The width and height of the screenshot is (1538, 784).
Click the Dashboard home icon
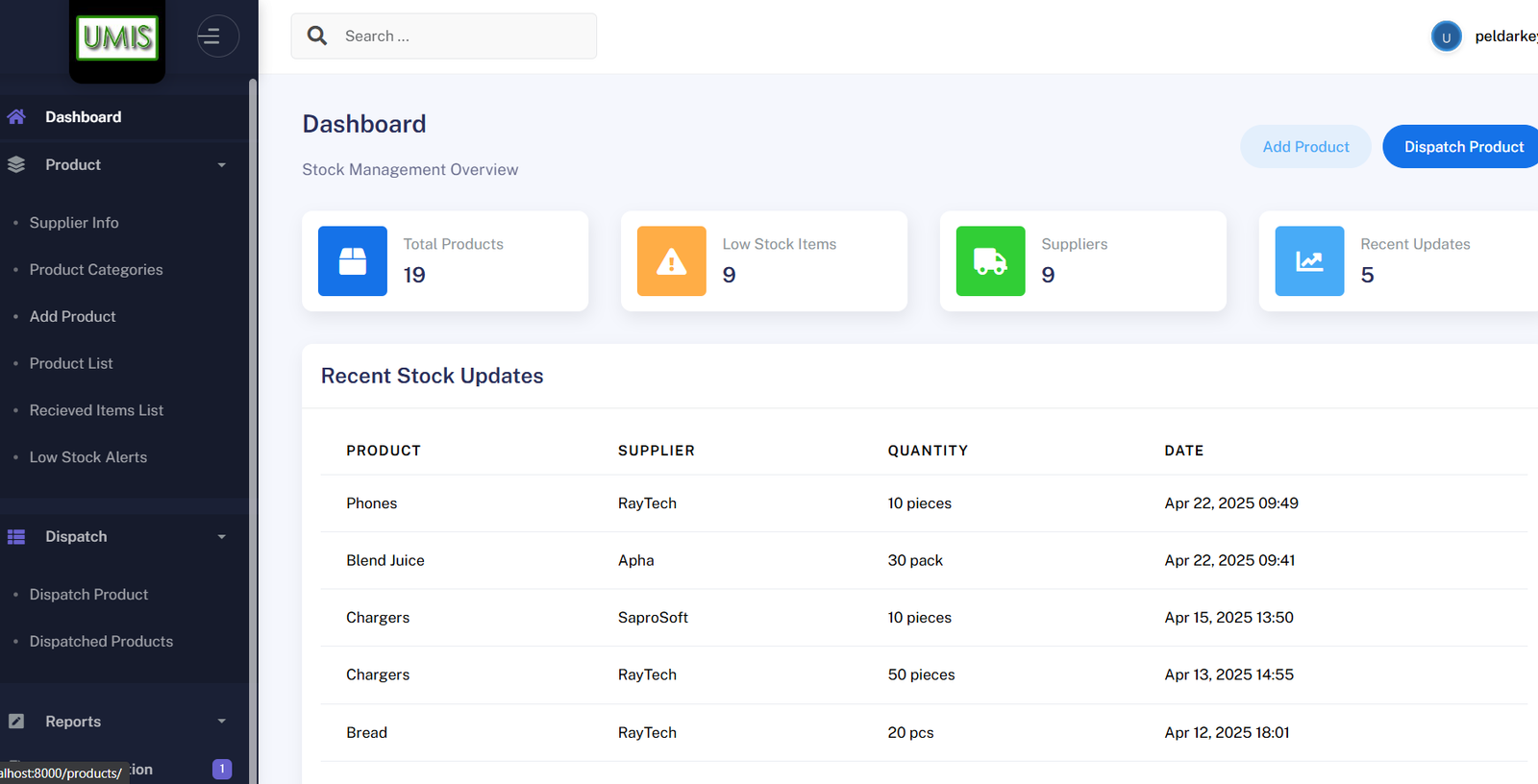16,117
